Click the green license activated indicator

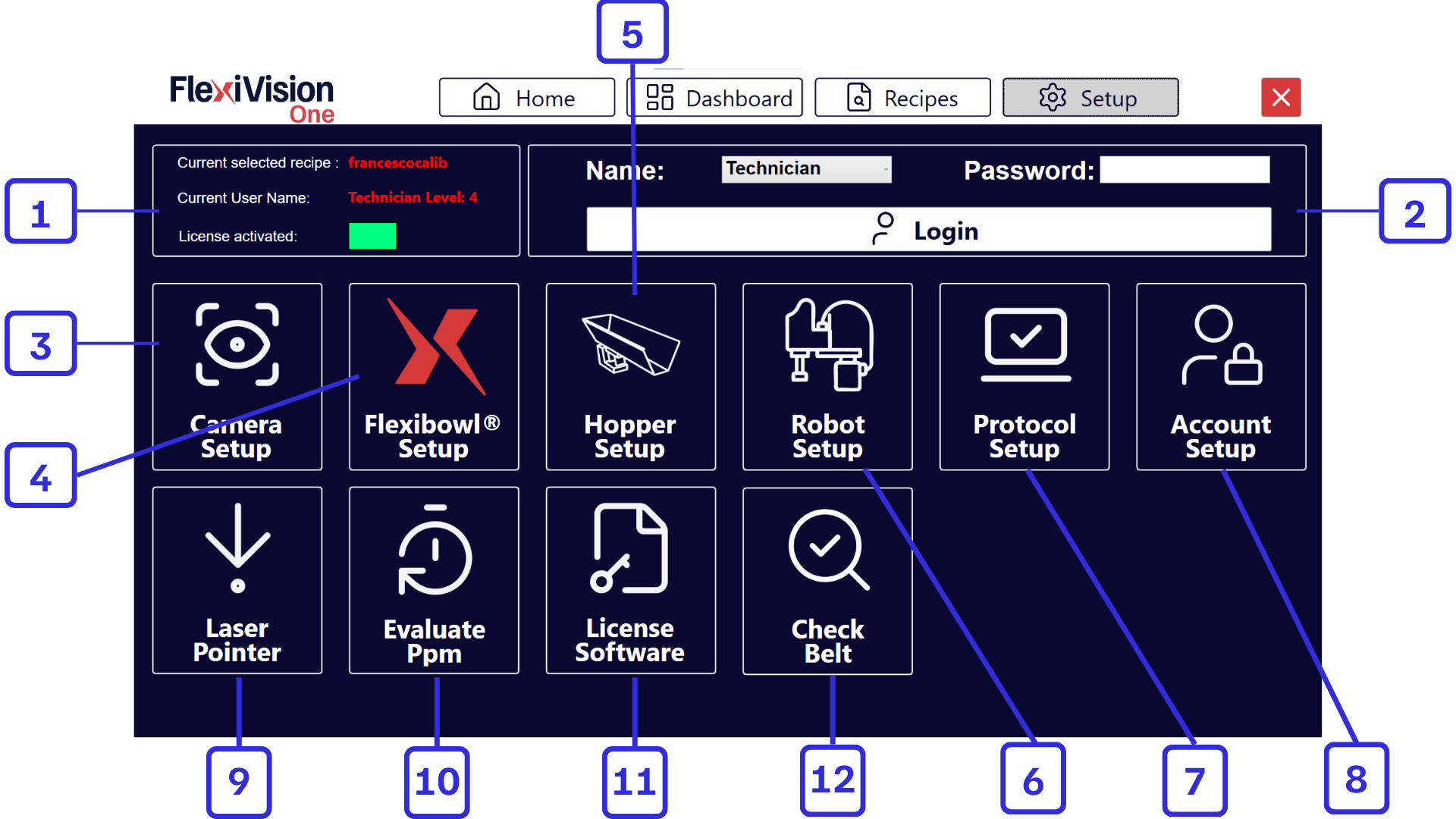[x=372, y=236]
